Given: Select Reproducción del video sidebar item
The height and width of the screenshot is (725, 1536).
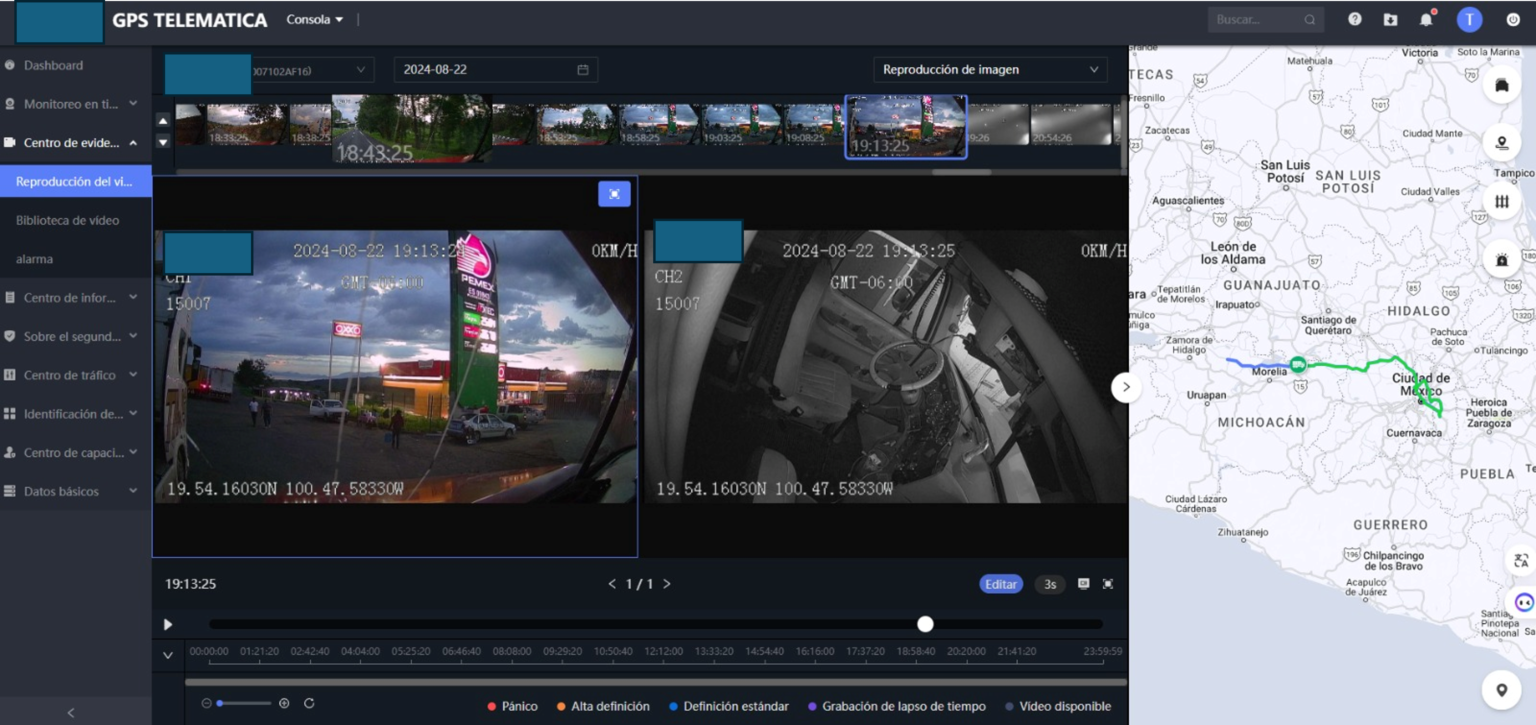Looking at the screenshot, I should pos(76,181).
